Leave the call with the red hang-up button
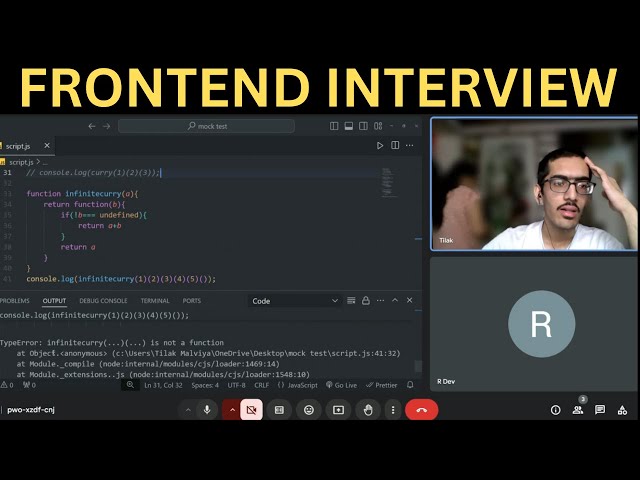 (422, 409)
